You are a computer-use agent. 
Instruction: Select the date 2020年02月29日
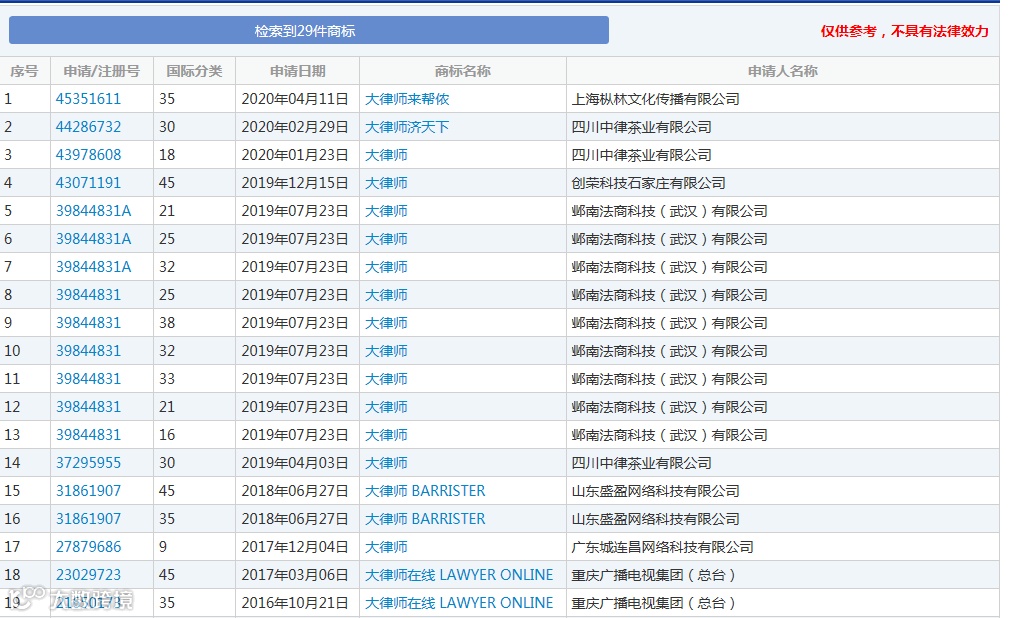coord(295,127)
